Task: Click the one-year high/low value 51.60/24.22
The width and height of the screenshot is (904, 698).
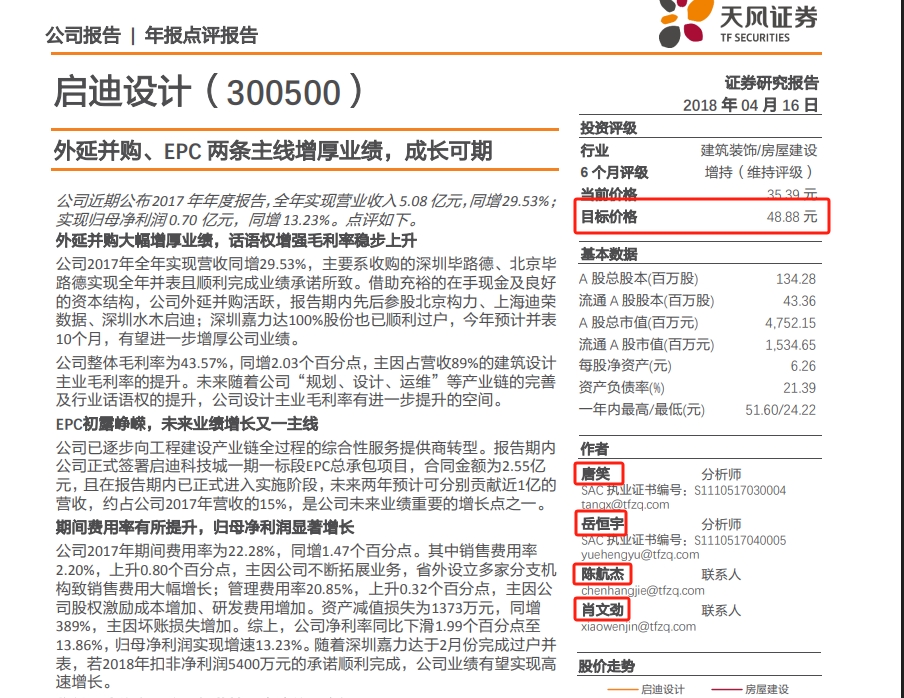Action: tap(781, 410)
